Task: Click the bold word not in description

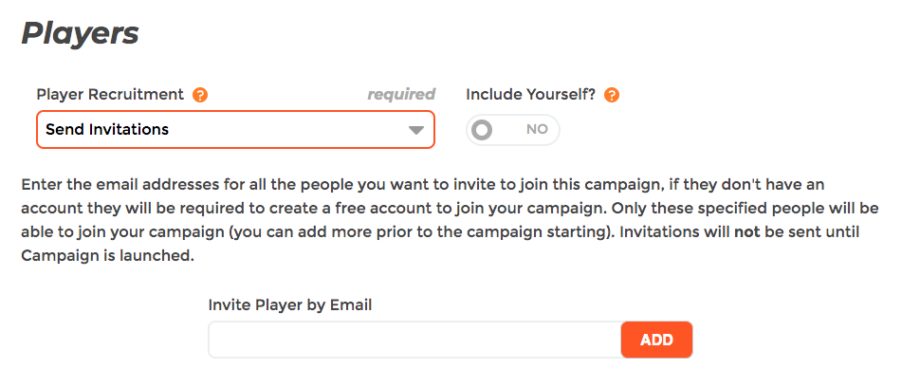Action: click(747, 232)
